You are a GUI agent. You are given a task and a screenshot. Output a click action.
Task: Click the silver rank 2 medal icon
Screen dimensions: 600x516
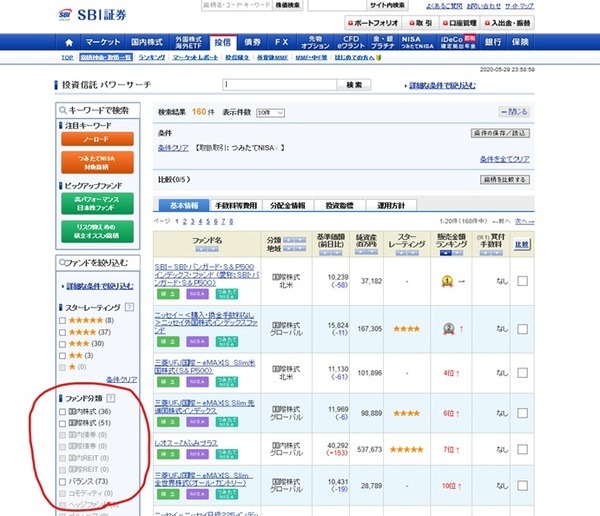click(x=448, y=329)
